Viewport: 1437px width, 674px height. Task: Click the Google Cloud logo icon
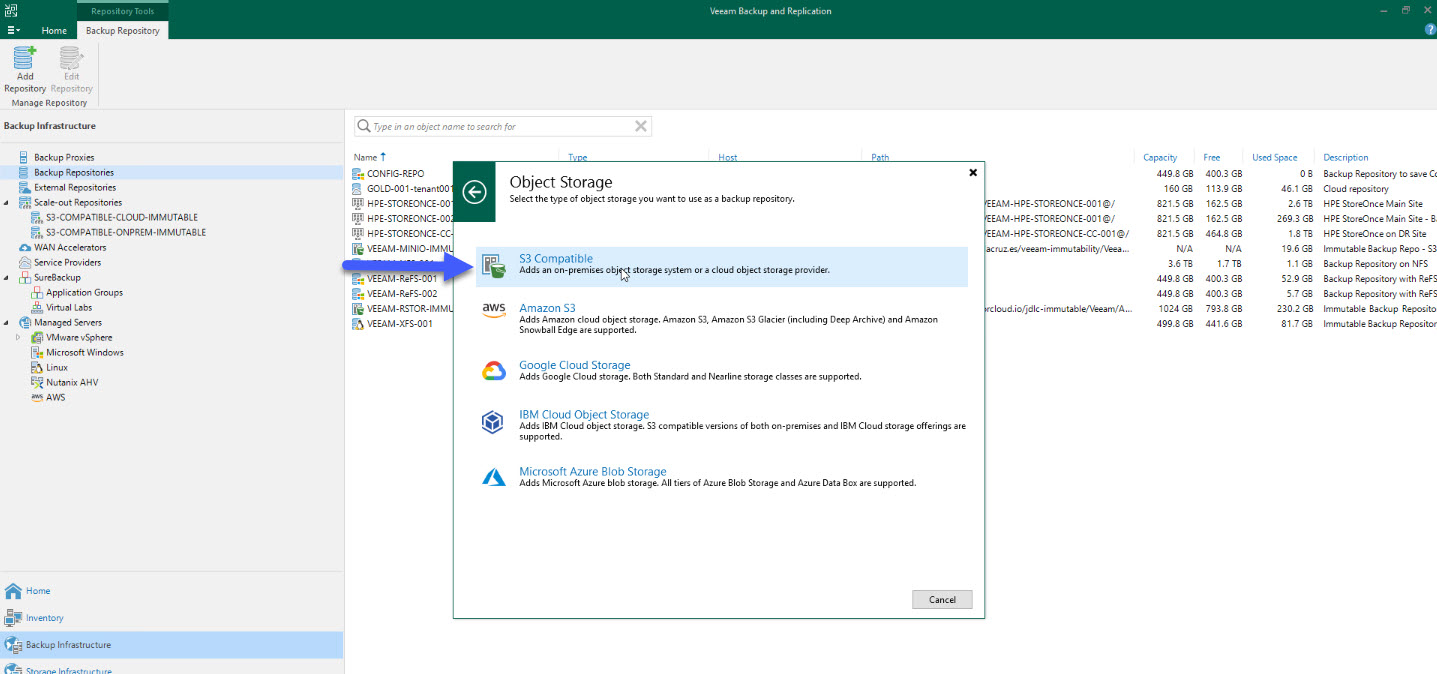click(494, 371)
